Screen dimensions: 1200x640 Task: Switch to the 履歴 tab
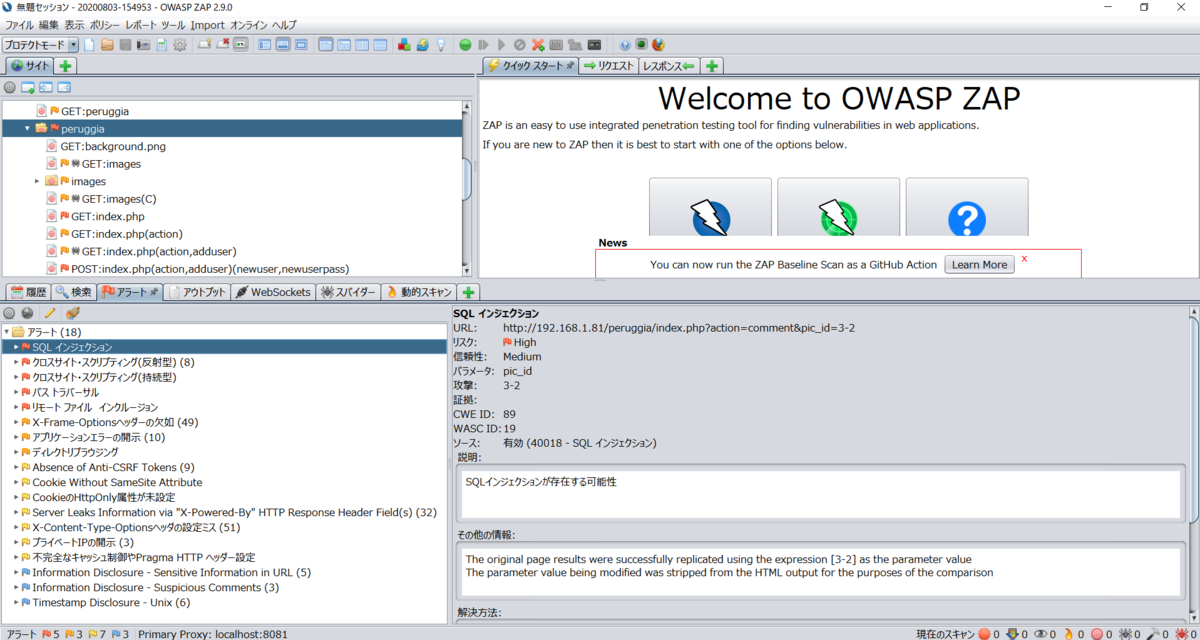(x=28, y=292)
